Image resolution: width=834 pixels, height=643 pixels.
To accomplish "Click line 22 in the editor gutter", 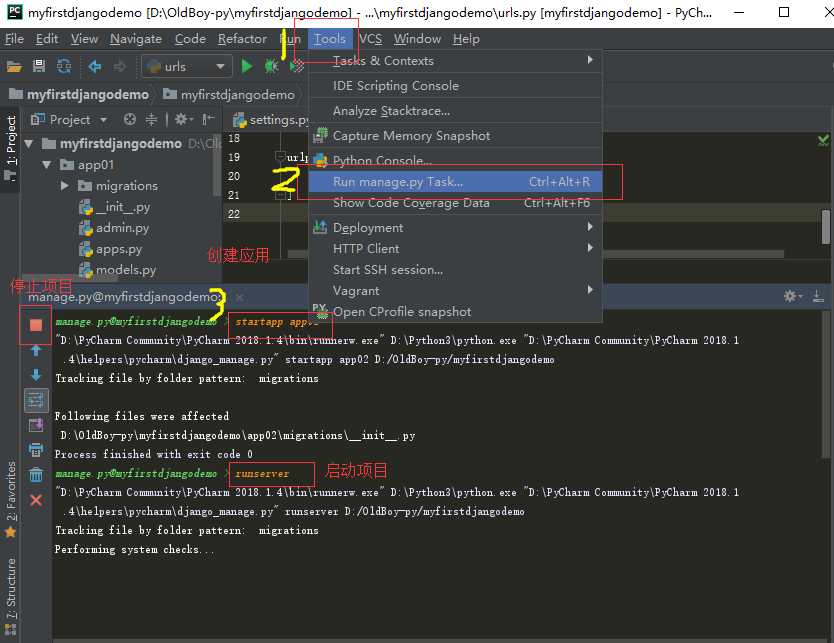I will tap(234, 214).
